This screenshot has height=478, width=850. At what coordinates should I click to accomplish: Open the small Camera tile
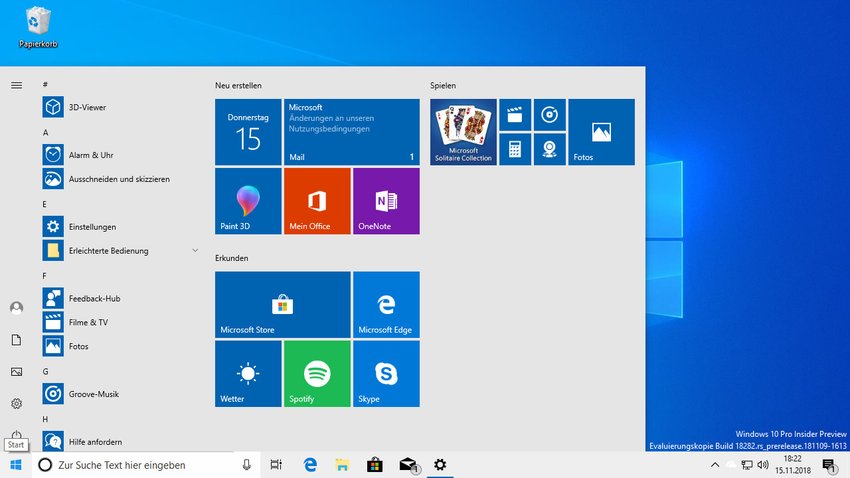[x=550, y=149]
